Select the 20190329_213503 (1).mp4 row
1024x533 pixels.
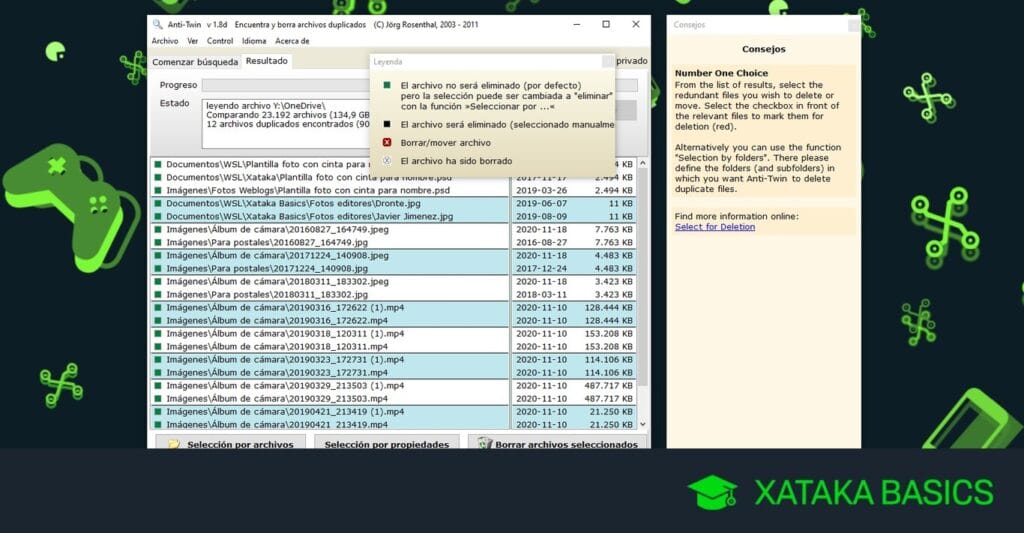point(392,385)
